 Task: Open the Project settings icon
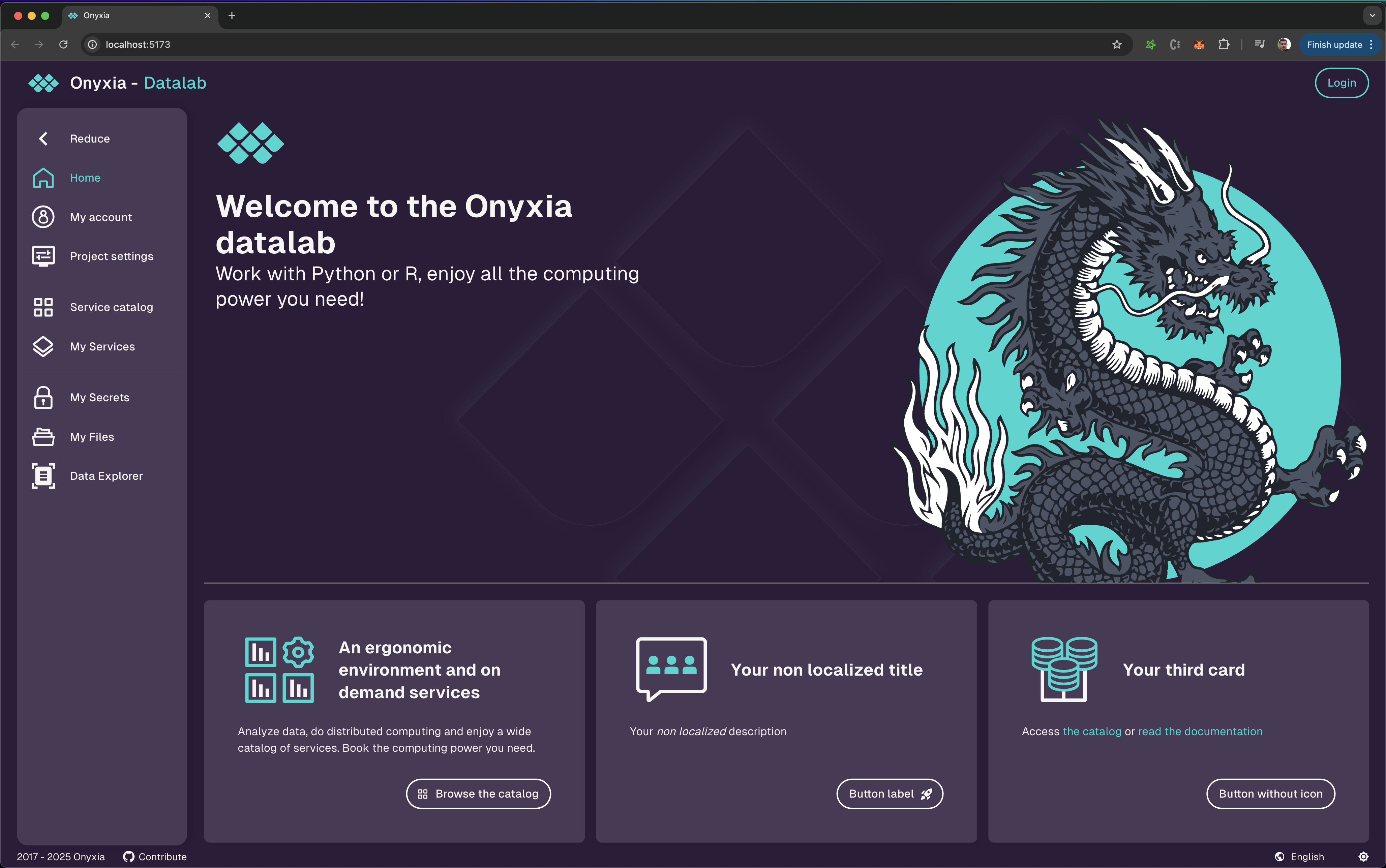click(43, 256)
